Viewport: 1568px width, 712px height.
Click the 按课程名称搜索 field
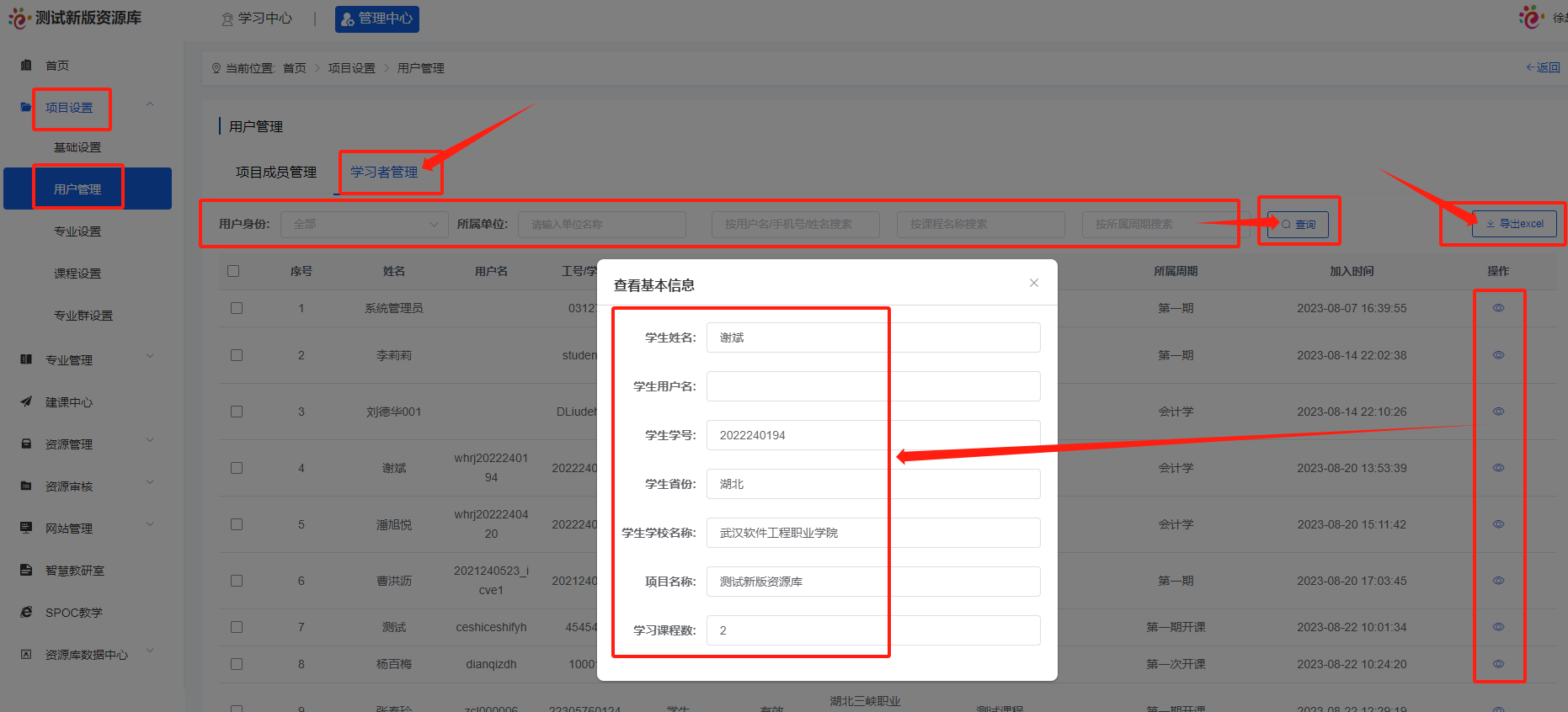981,224
